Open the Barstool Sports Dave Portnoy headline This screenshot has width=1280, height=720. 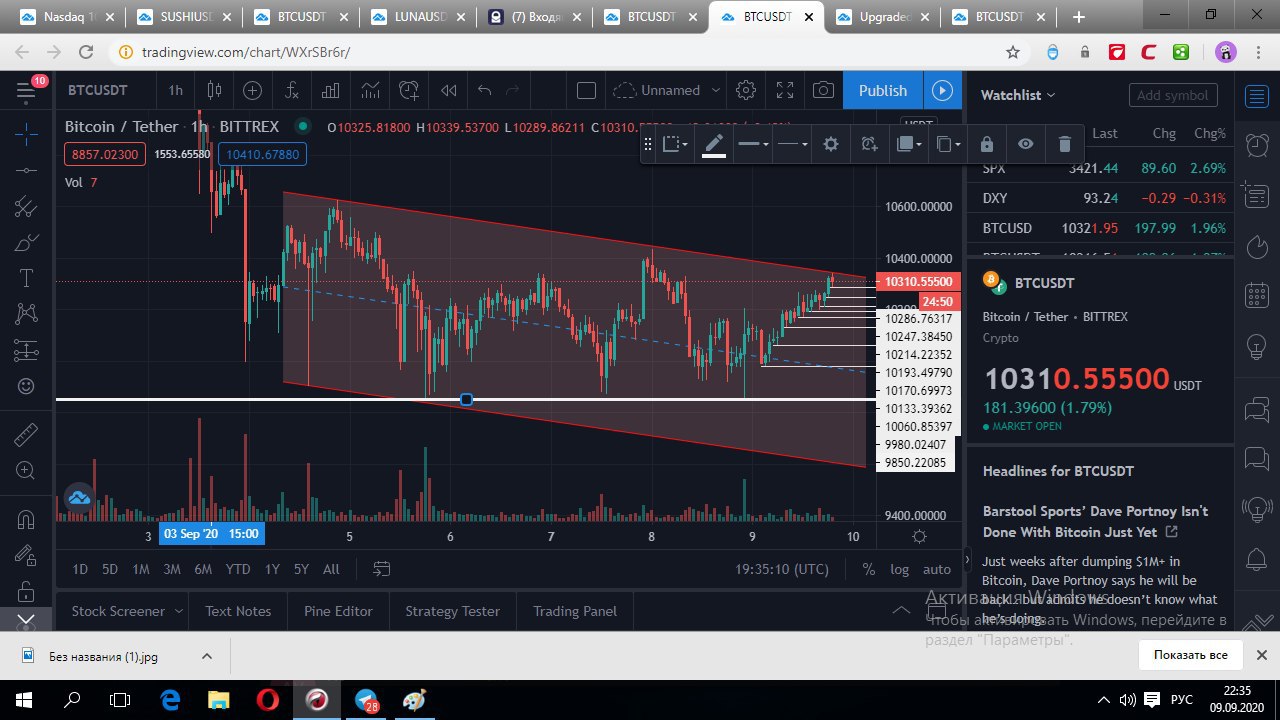coord(1095,521)
